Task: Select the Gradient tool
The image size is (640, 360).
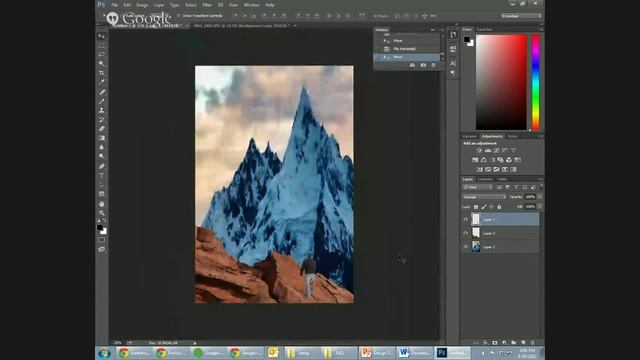Action: [x=102, y=138]
